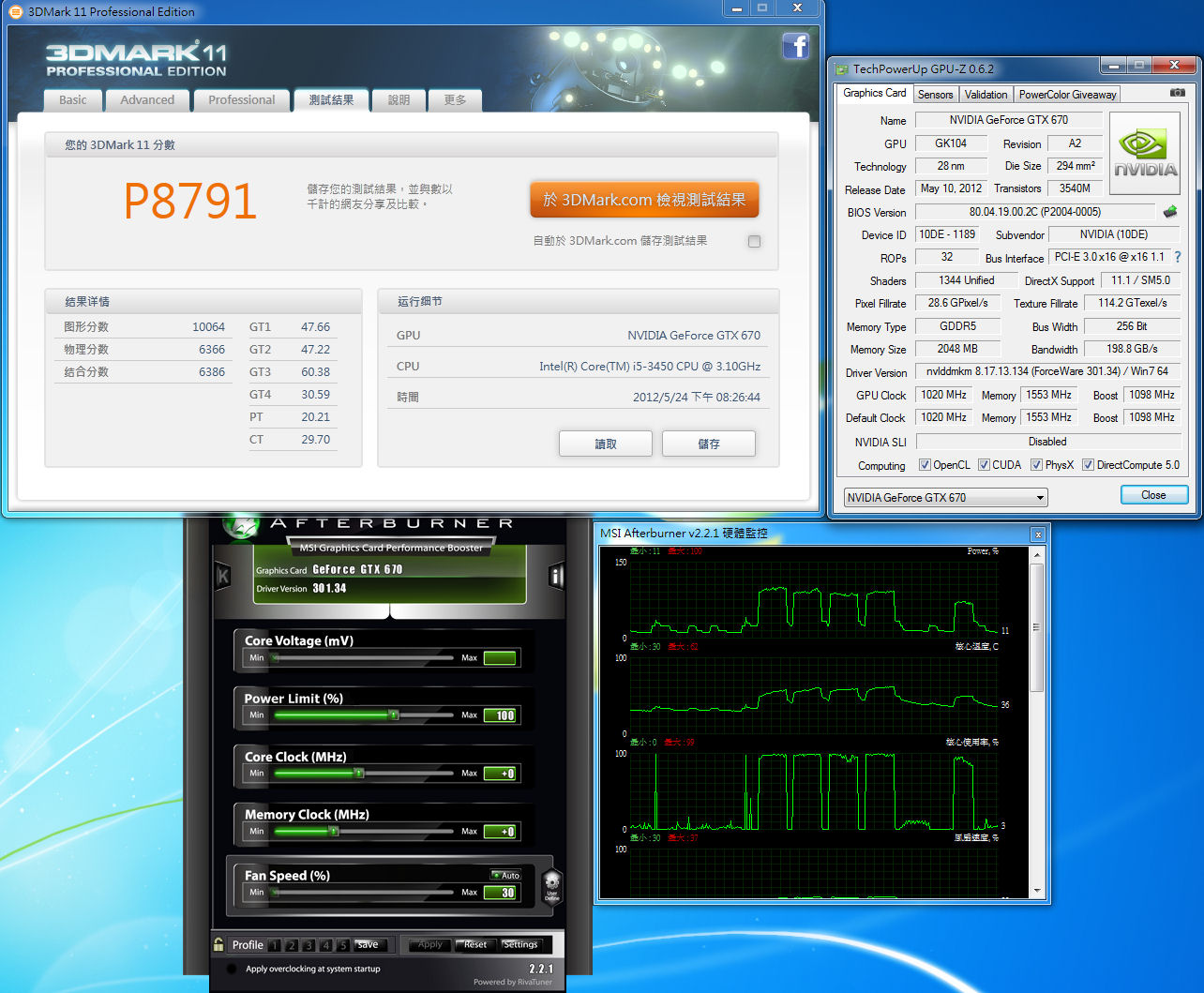Click the 讀取 load button

tap(606, 444)
